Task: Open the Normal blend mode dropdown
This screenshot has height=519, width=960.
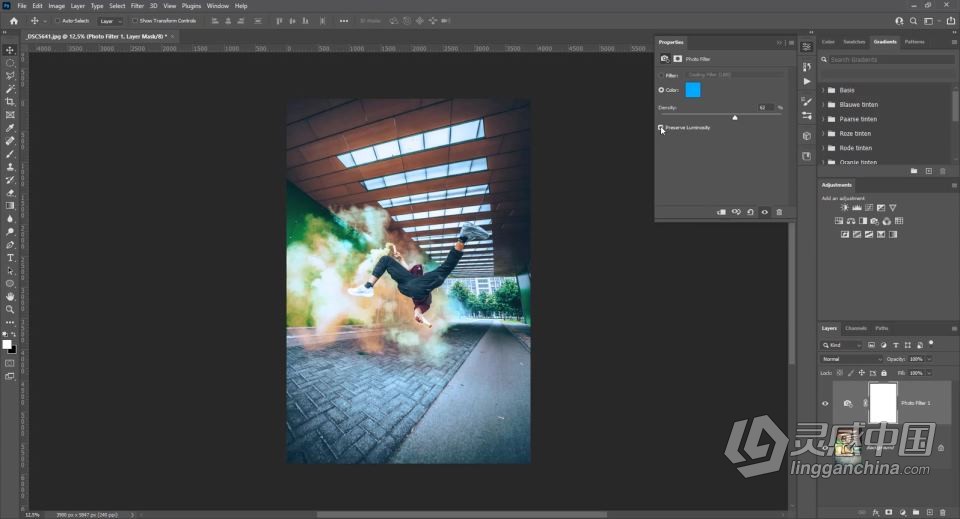Action: (x=851, y=359)
